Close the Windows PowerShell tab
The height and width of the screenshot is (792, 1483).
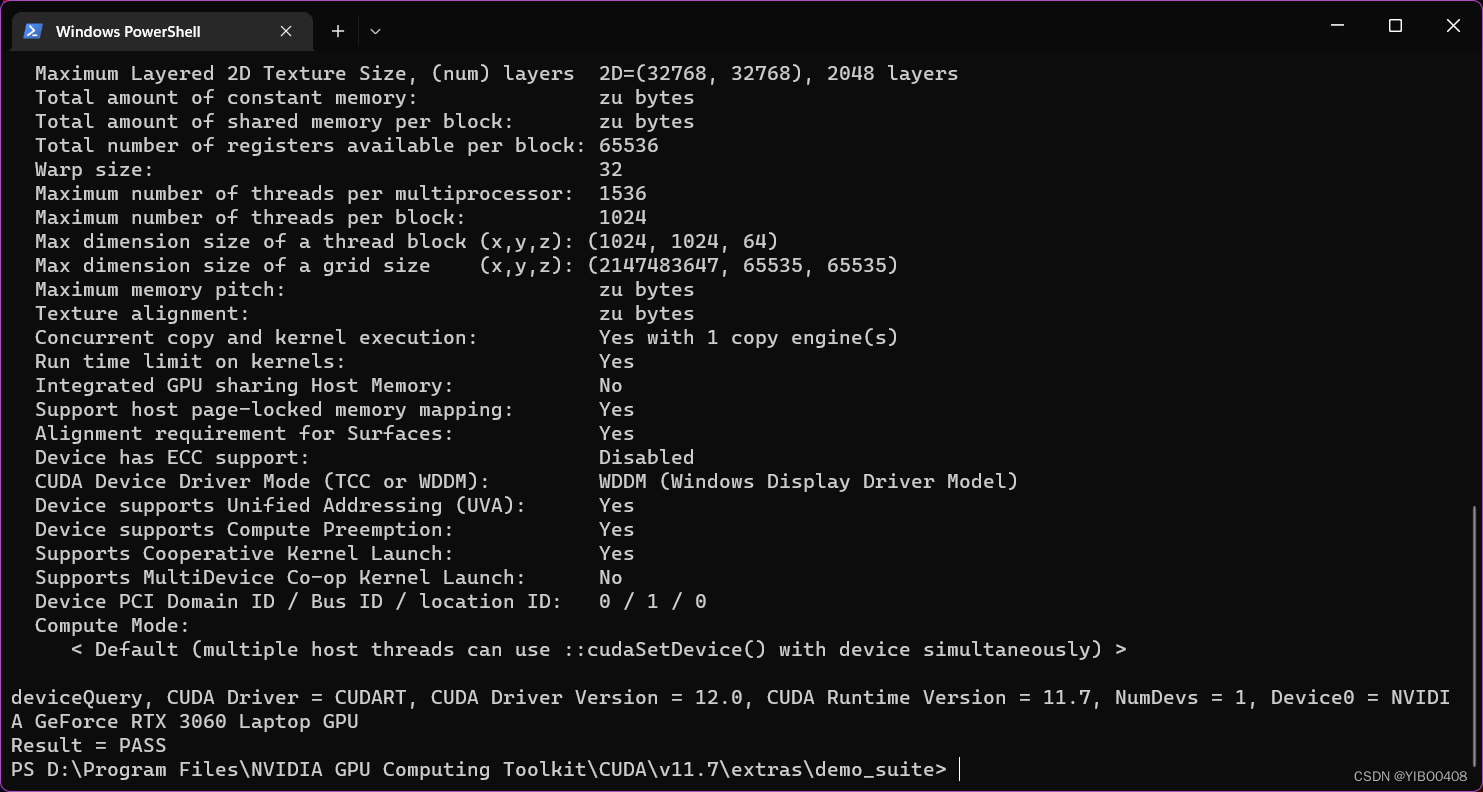pyautogui.click(x=286, y=31)
